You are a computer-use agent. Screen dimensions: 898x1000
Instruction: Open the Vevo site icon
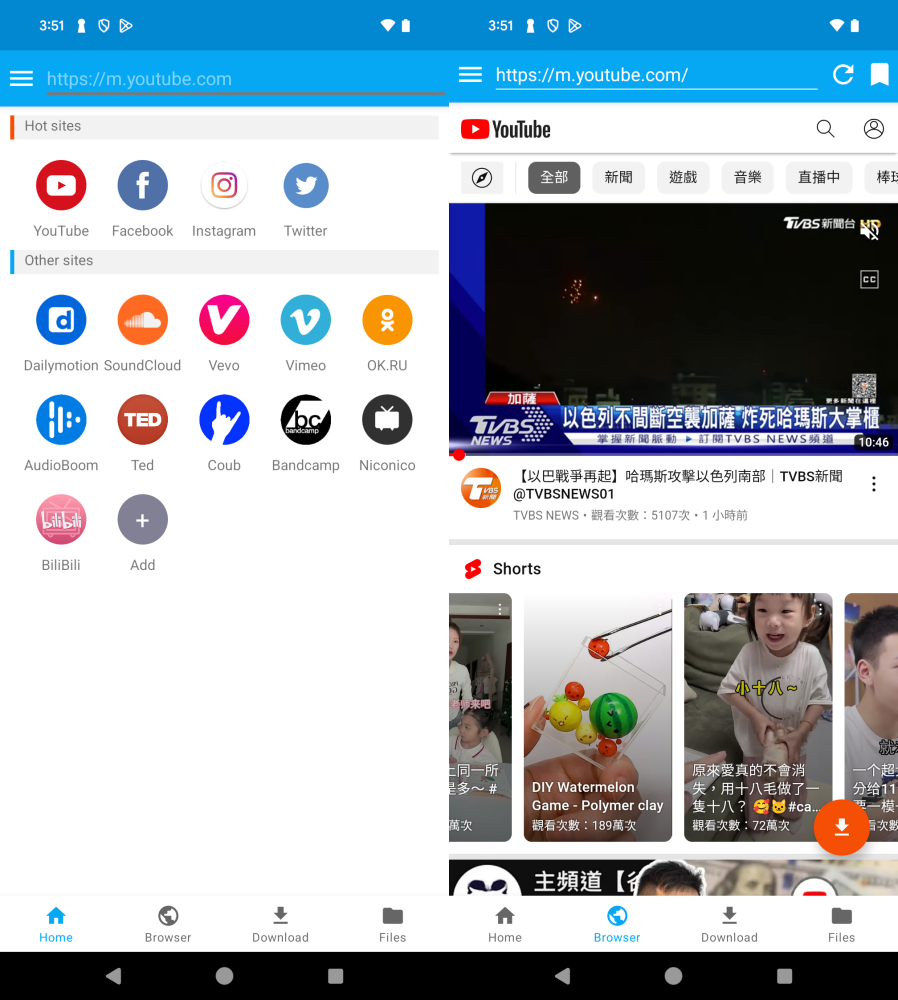(224, 320)
